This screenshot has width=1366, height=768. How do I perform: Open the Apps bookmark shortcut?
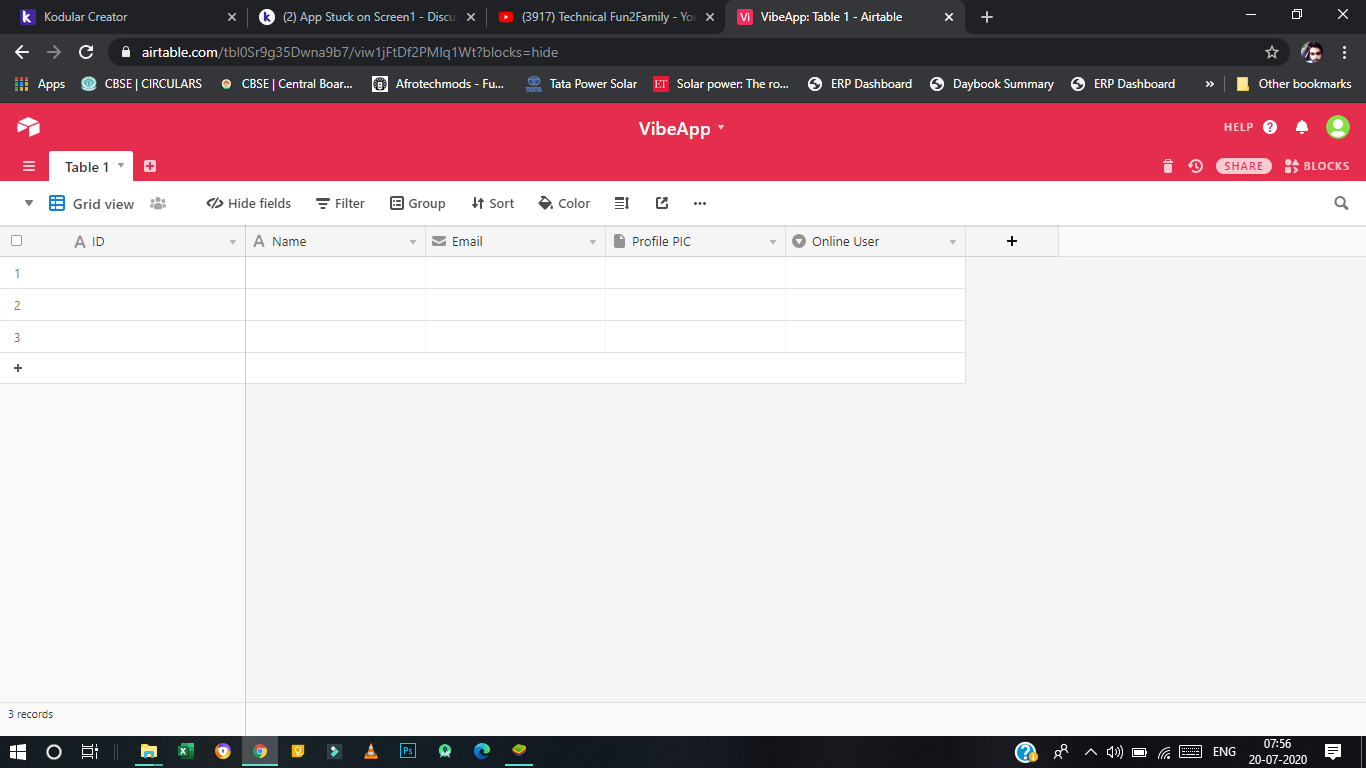[x=40, y=84]
